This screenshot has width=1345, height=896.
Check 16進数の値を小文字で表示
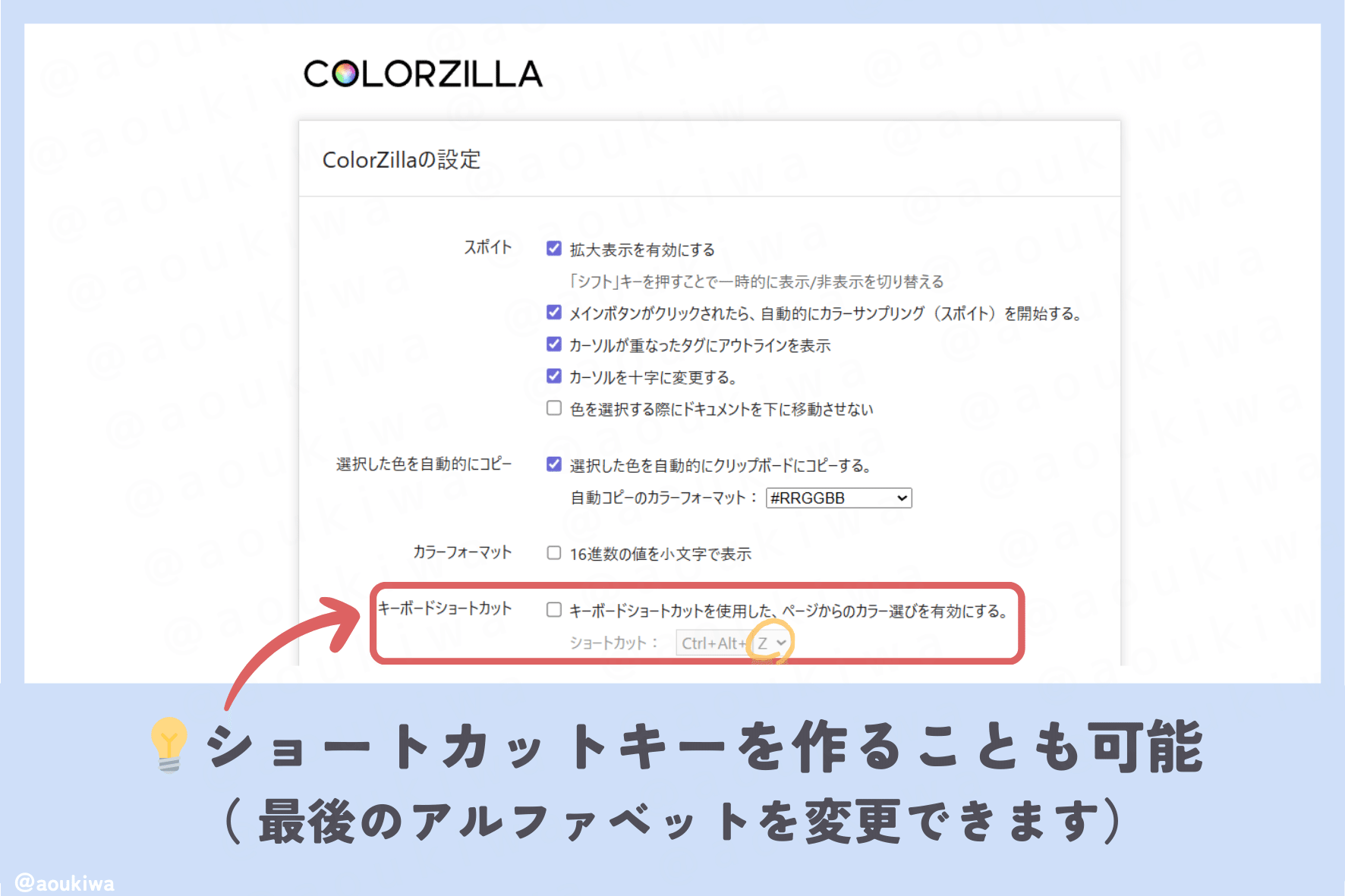click(x=553, y=554)
